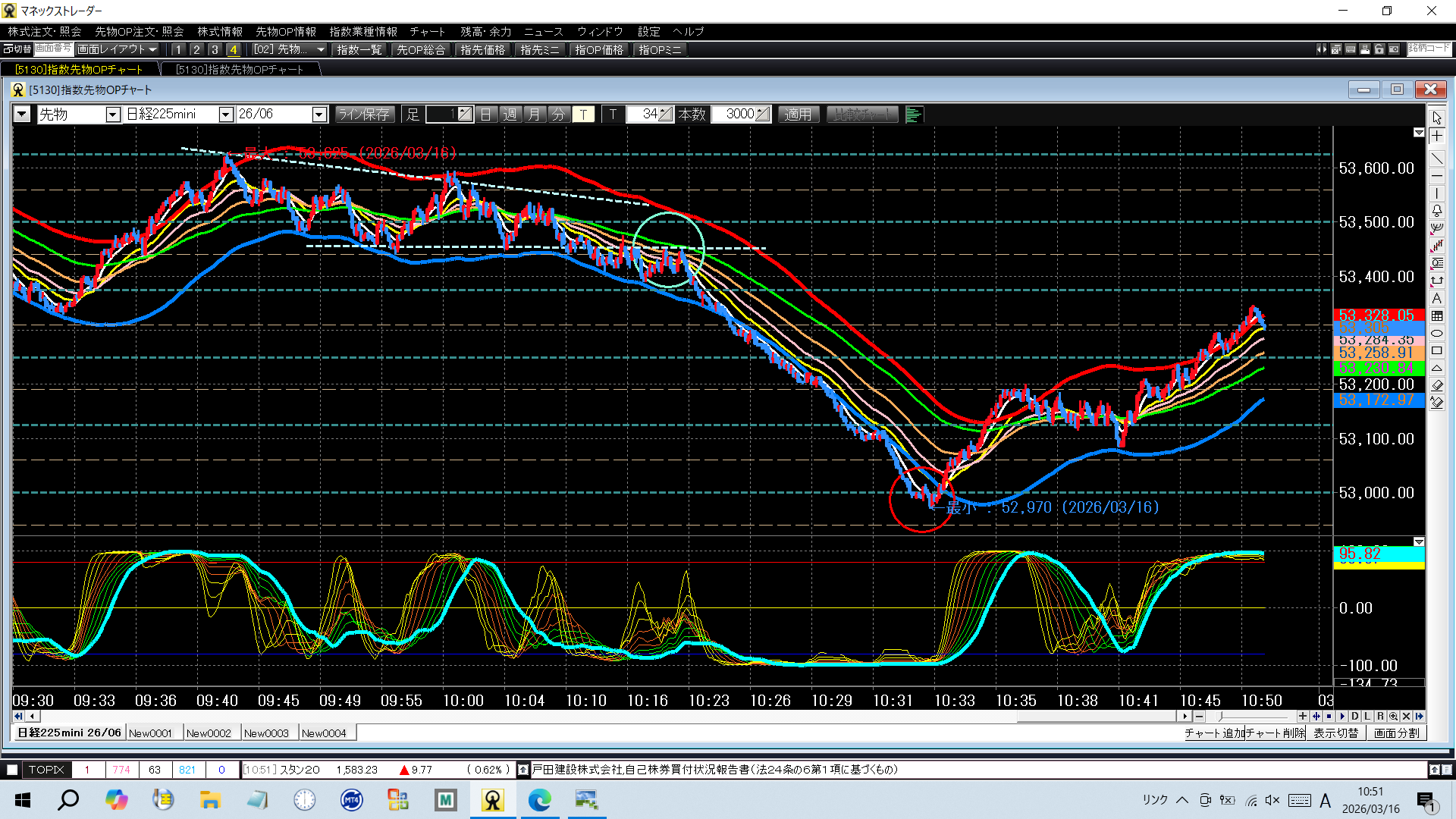This screenshot has height=819, width=1456.
Task: Click the 画面分割 button
Action: (x=1396, y=733)
